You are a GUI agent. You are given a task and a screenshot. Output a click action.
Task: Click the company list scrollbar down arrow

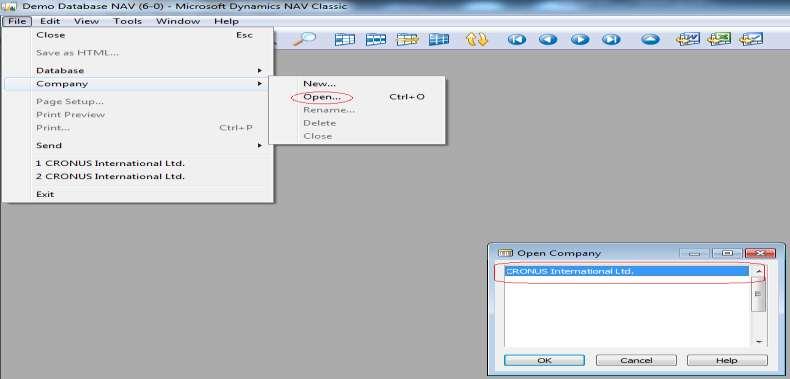(x=759, y=341)
